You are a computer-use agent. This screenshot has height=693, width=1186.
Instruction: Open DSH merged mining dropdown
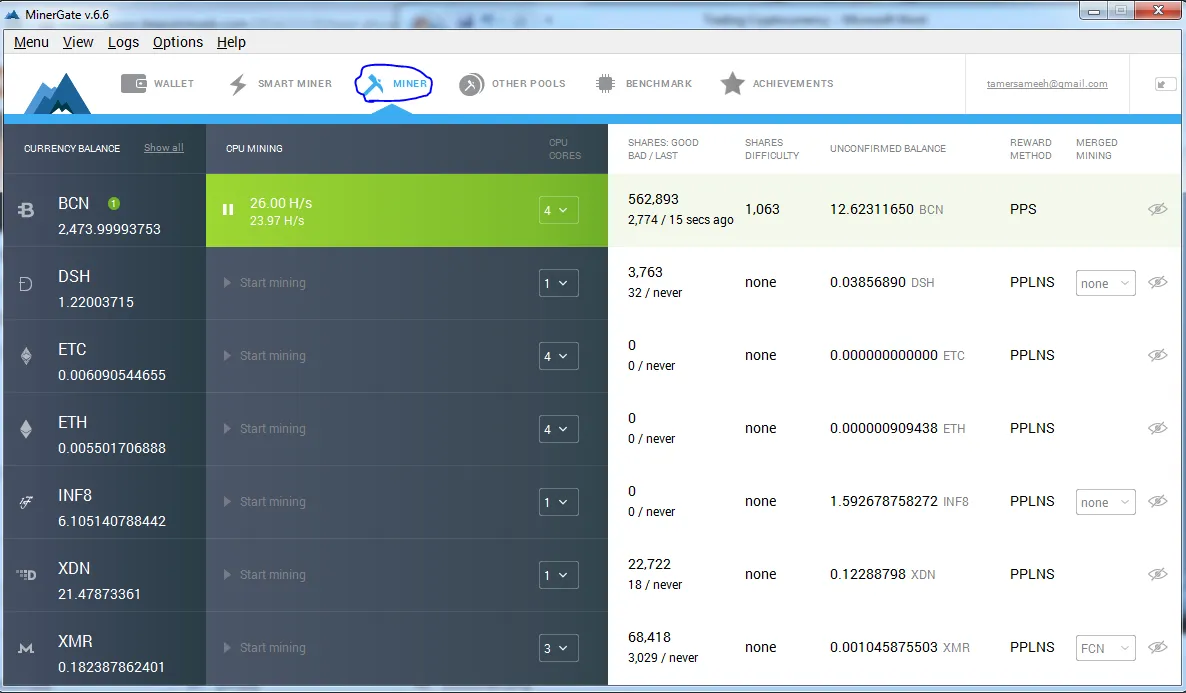pyautogui.click(x=1105, y=283)
